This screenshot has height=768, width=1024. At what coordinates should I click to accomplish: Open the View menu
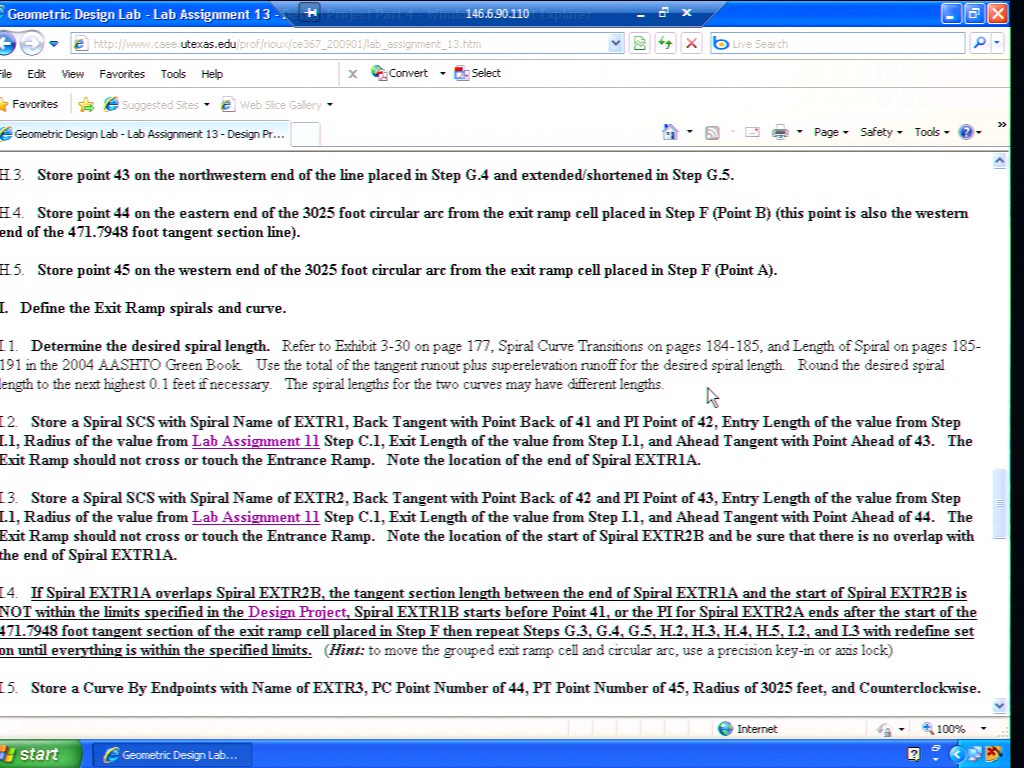pyautogui.click(x=72, y=74)
